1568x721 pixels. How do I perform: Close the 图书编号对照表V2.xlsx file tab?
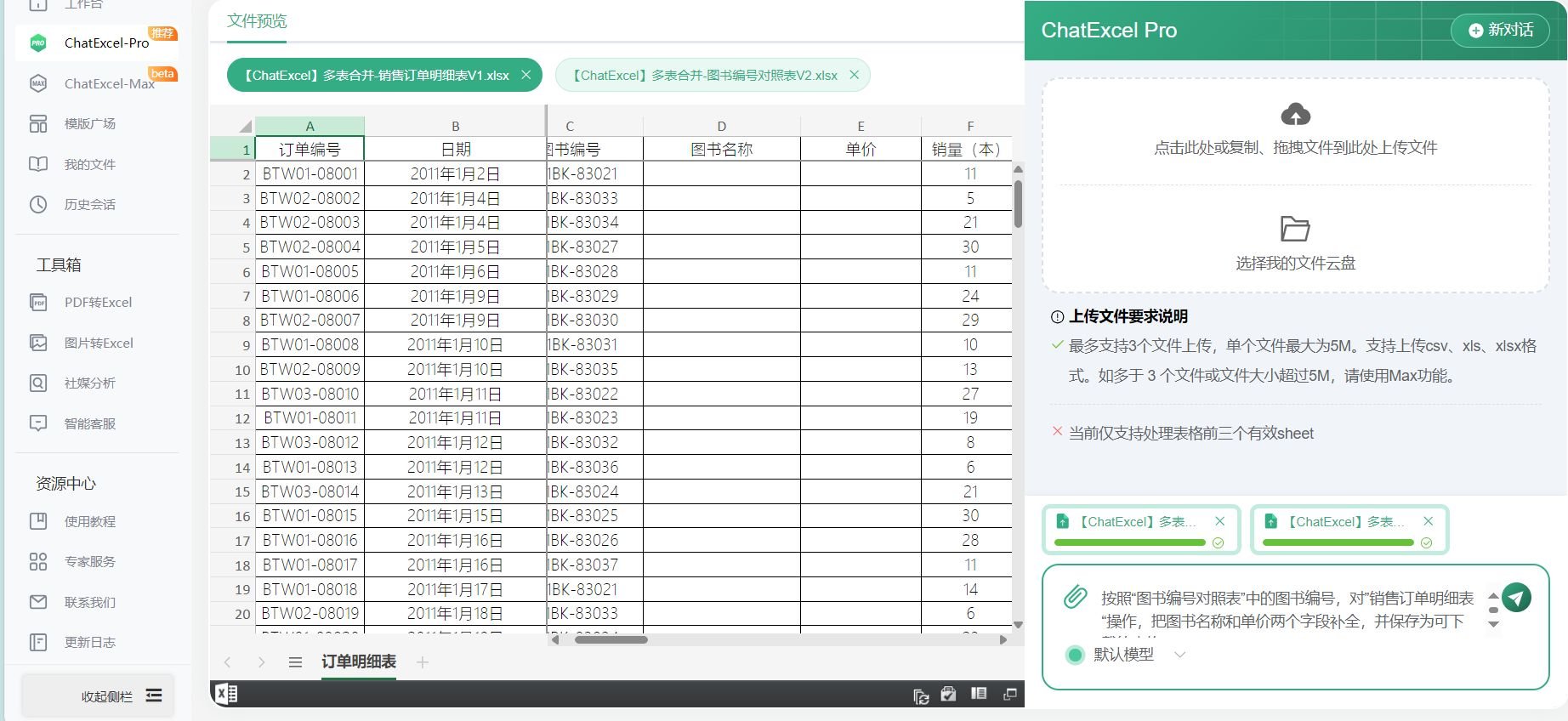855,75
